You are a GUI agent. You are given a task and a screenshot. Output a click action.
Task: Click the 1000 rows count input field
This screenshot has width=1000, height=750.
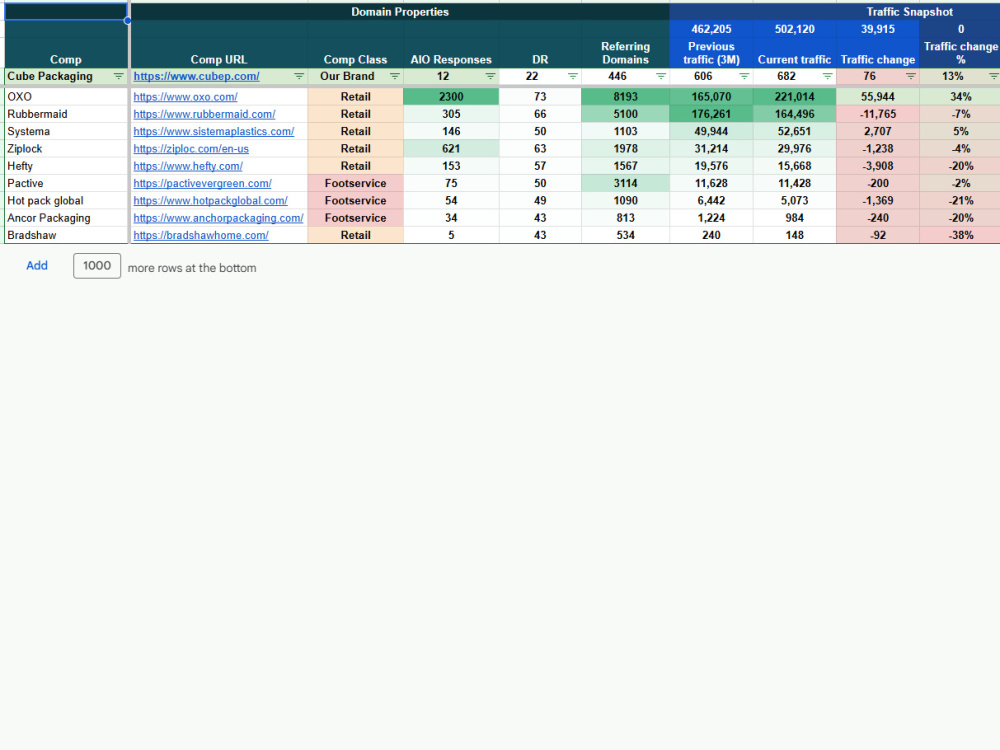pyautogui.click(x=97, y=265)
